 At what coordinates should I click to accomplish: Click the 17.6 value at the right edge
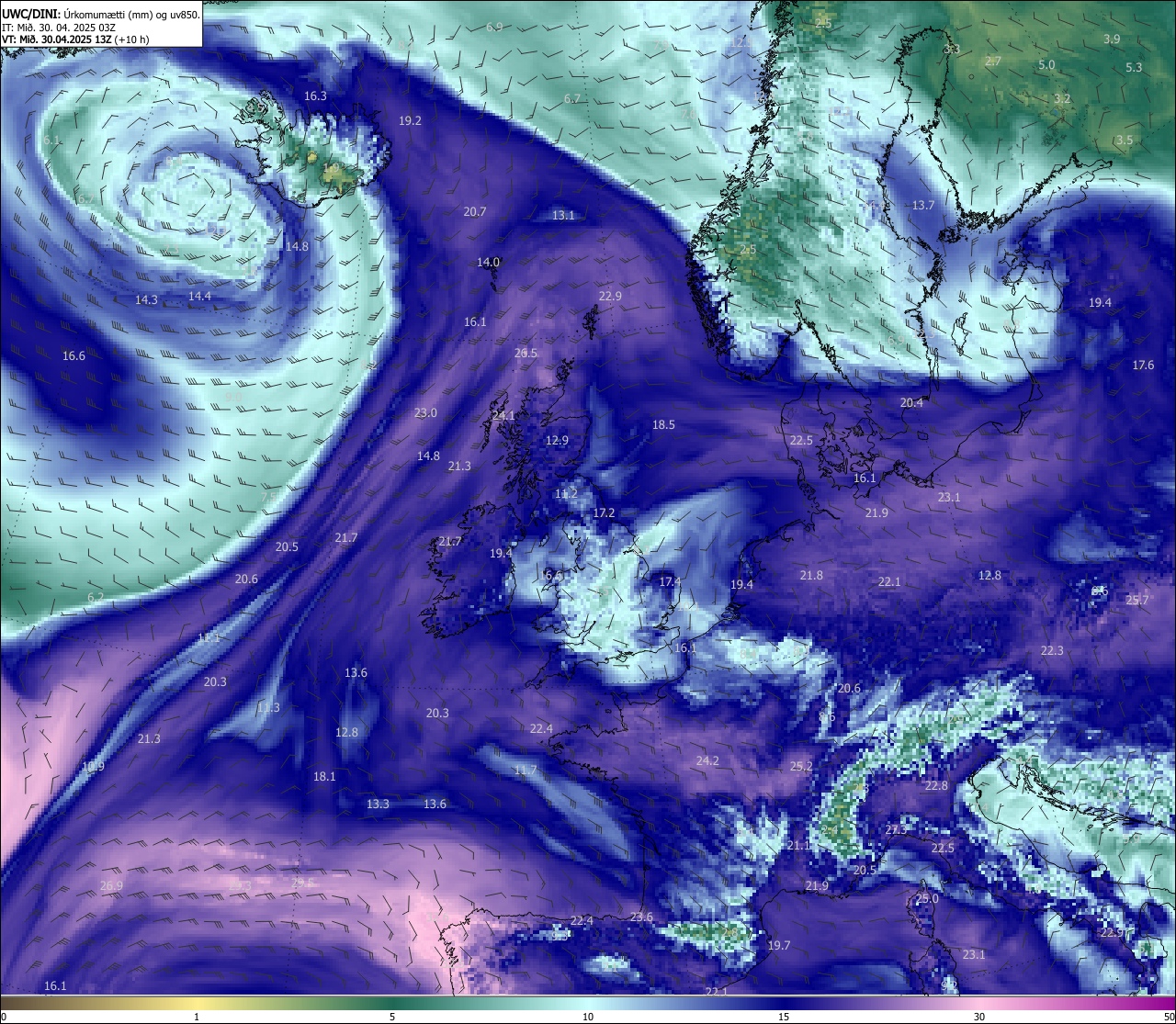click(x=1143, y=365)
